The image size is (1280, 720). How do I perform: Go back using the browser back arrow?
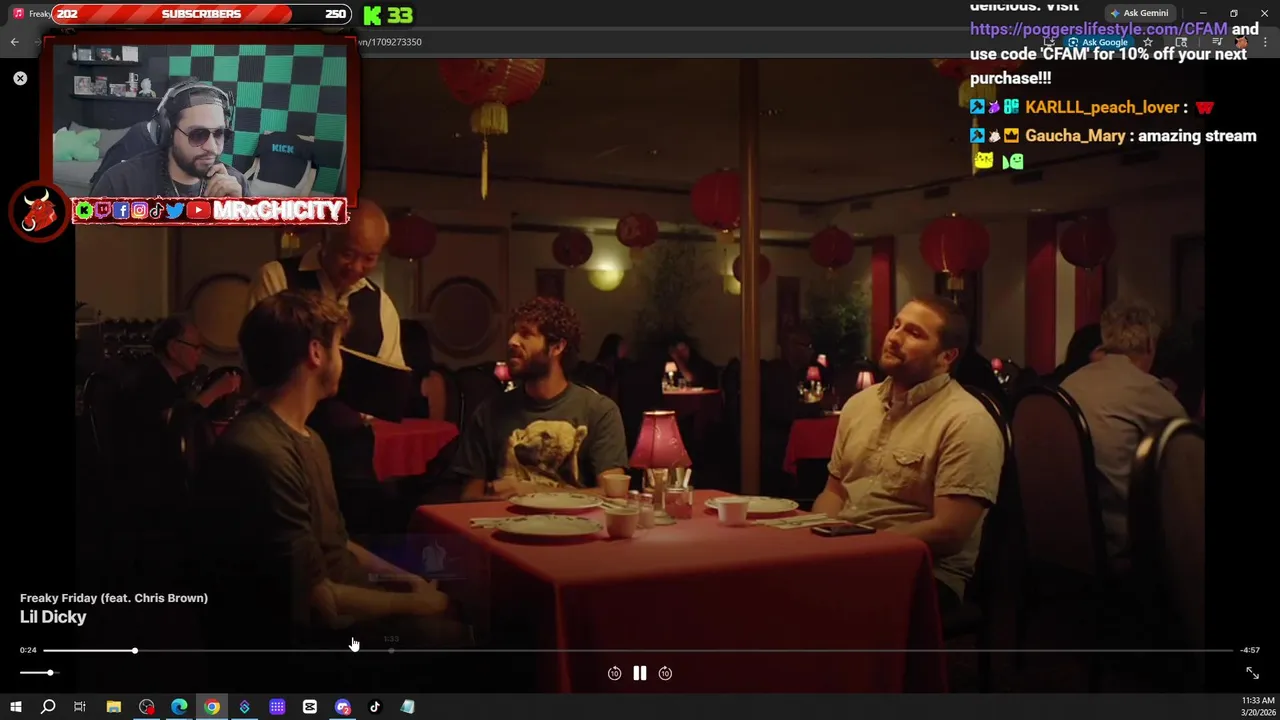click(14, 42)
